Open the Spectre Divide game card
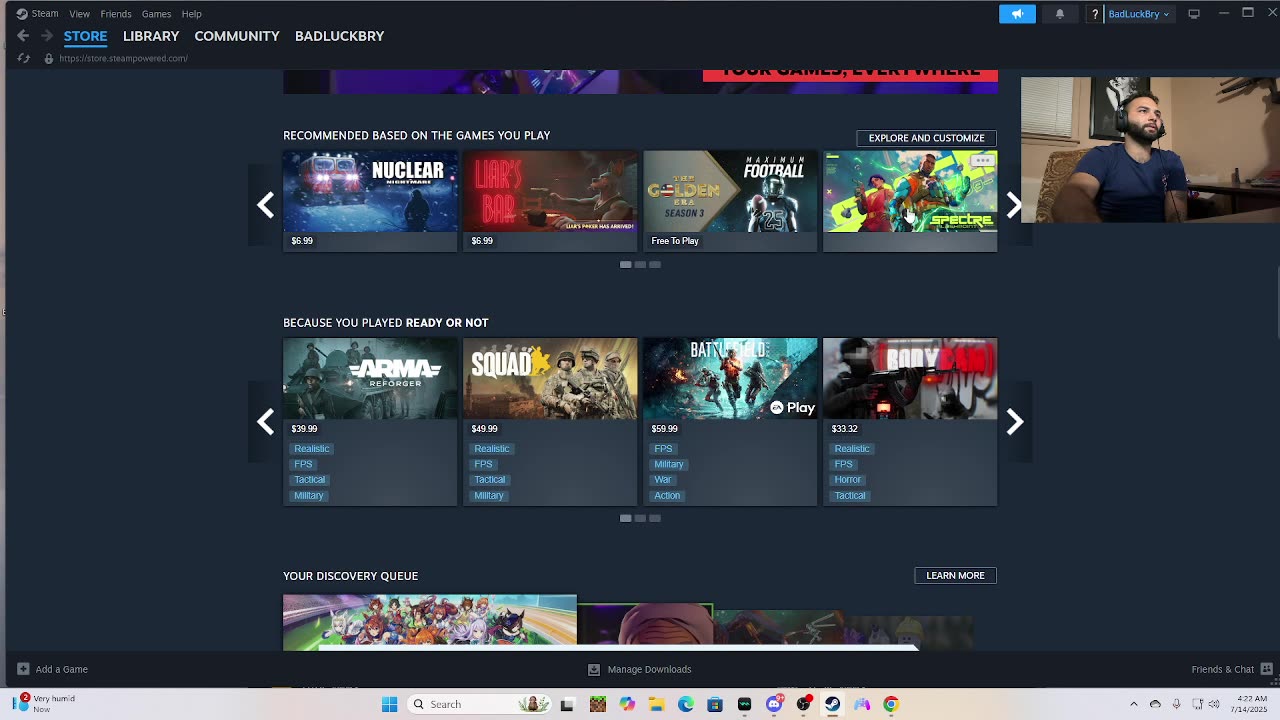Screen dimensions: 1280x720 click(910, 201)
